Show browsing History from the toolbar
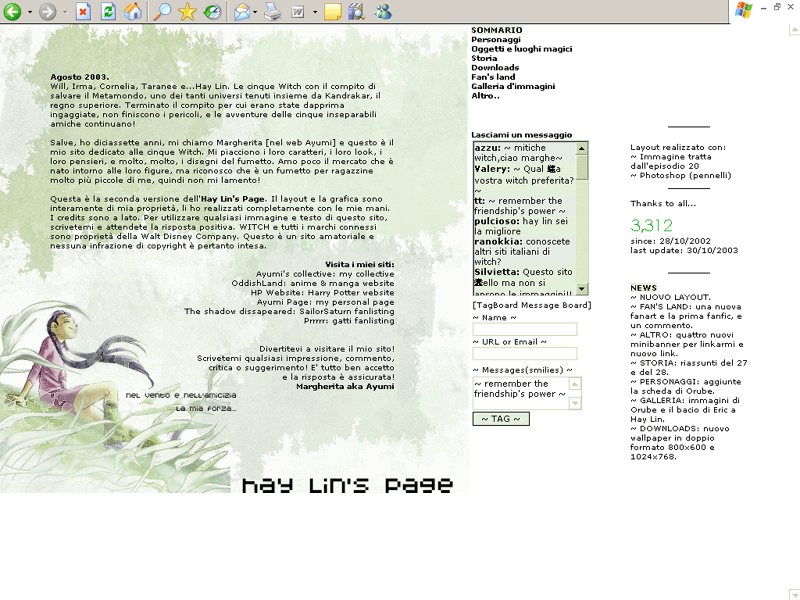The width and height of the screenshot is (800, 600). click(212, 11)
